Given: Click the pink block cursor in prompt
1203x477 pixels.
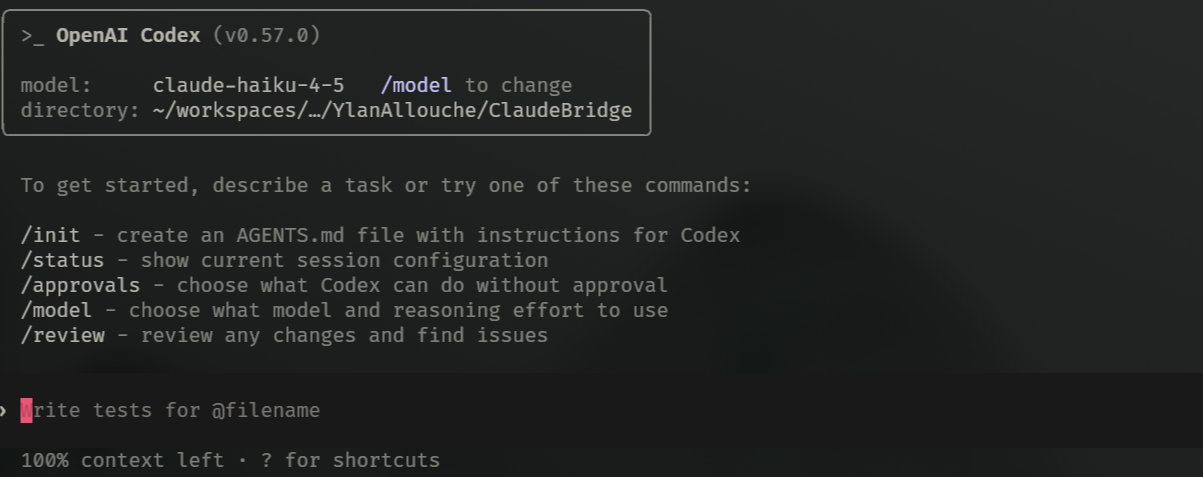Looking at the screenshot, I should [x=26, y=410].
